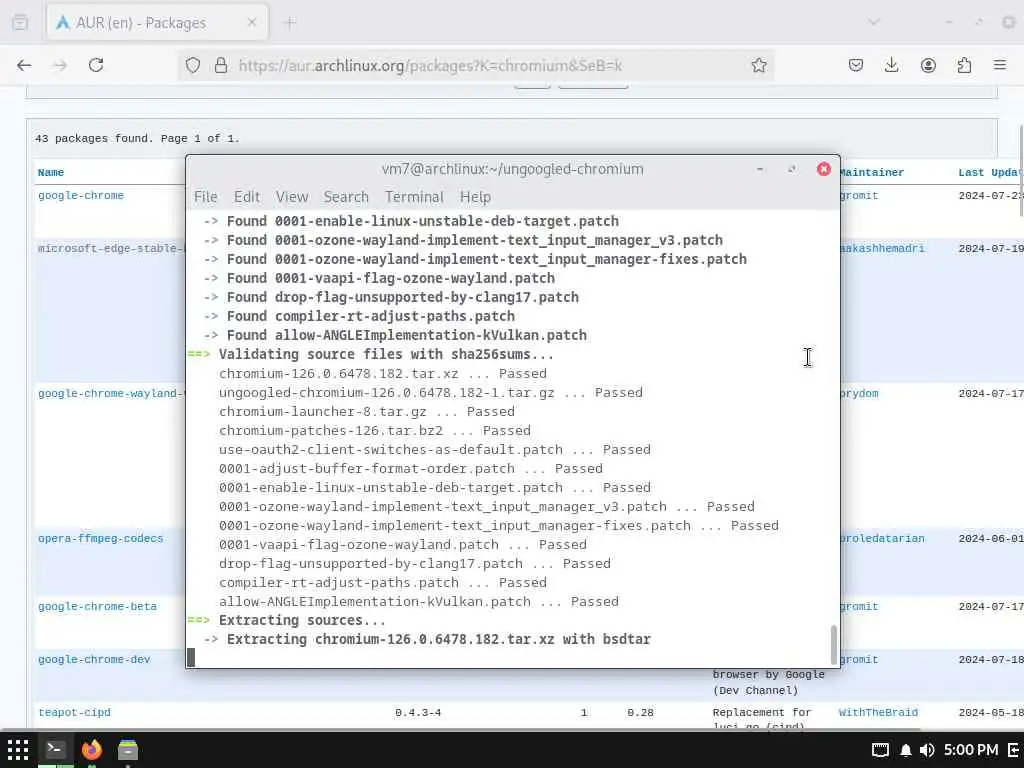Viewport: 1024px width, 768px height.
Task: Click the Firefox forward arrow
Action: coord(60,65)
